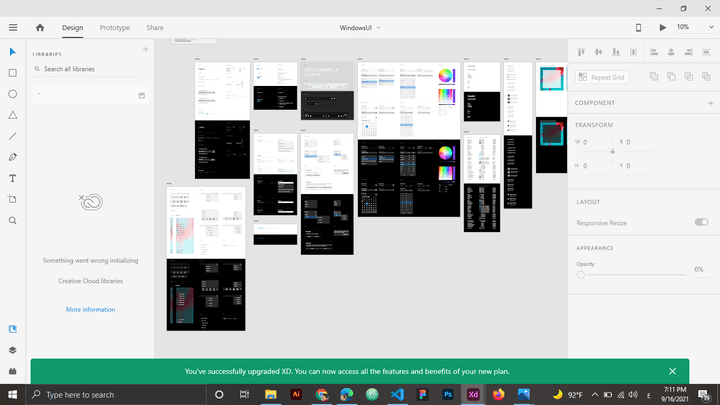Apply the Exclude overlap boolean operation
The width and height of the screenshot is (720, 405).
click(x=706, y=77)
